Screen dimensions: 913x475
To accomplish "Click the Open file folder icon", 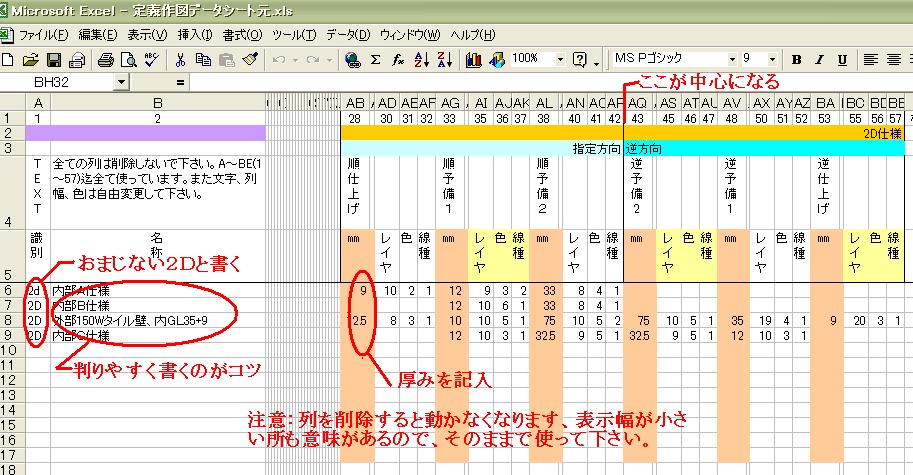I will tap(31, 59).
